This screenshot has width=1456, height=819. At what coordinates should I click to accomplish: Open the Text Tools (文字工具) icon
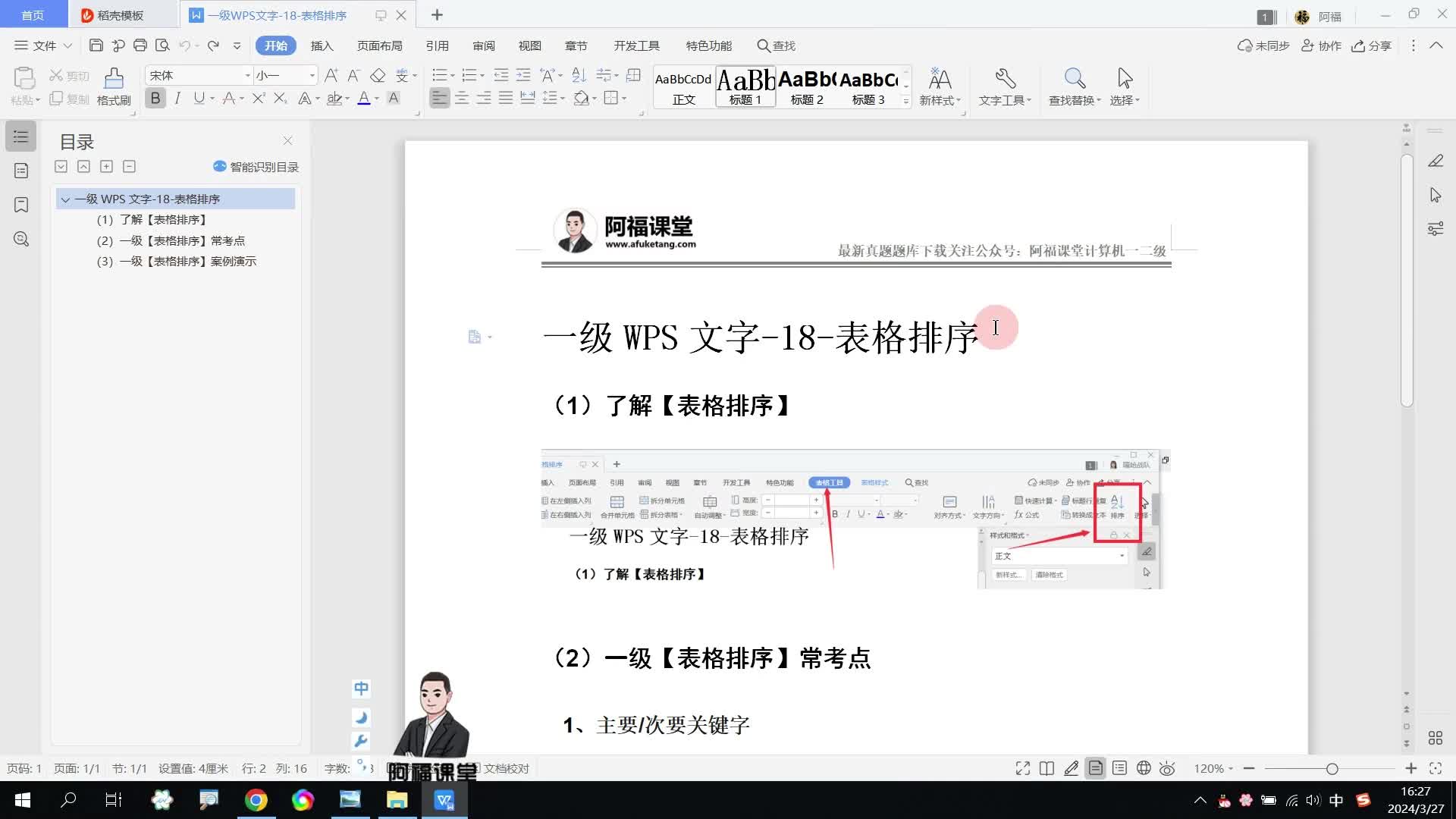[x=1005, y=79]
